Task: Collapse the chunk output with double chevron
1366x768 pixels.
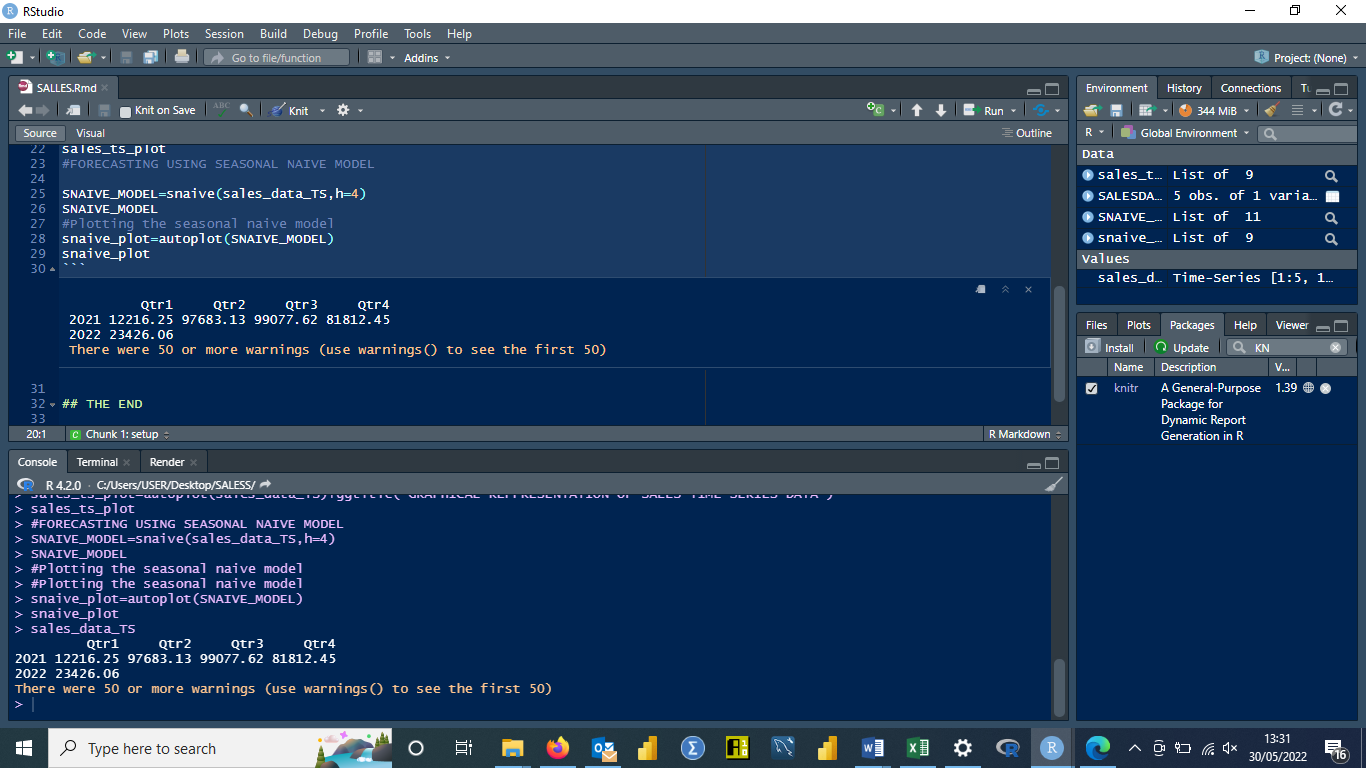Action: click(x=1005, y=290)
